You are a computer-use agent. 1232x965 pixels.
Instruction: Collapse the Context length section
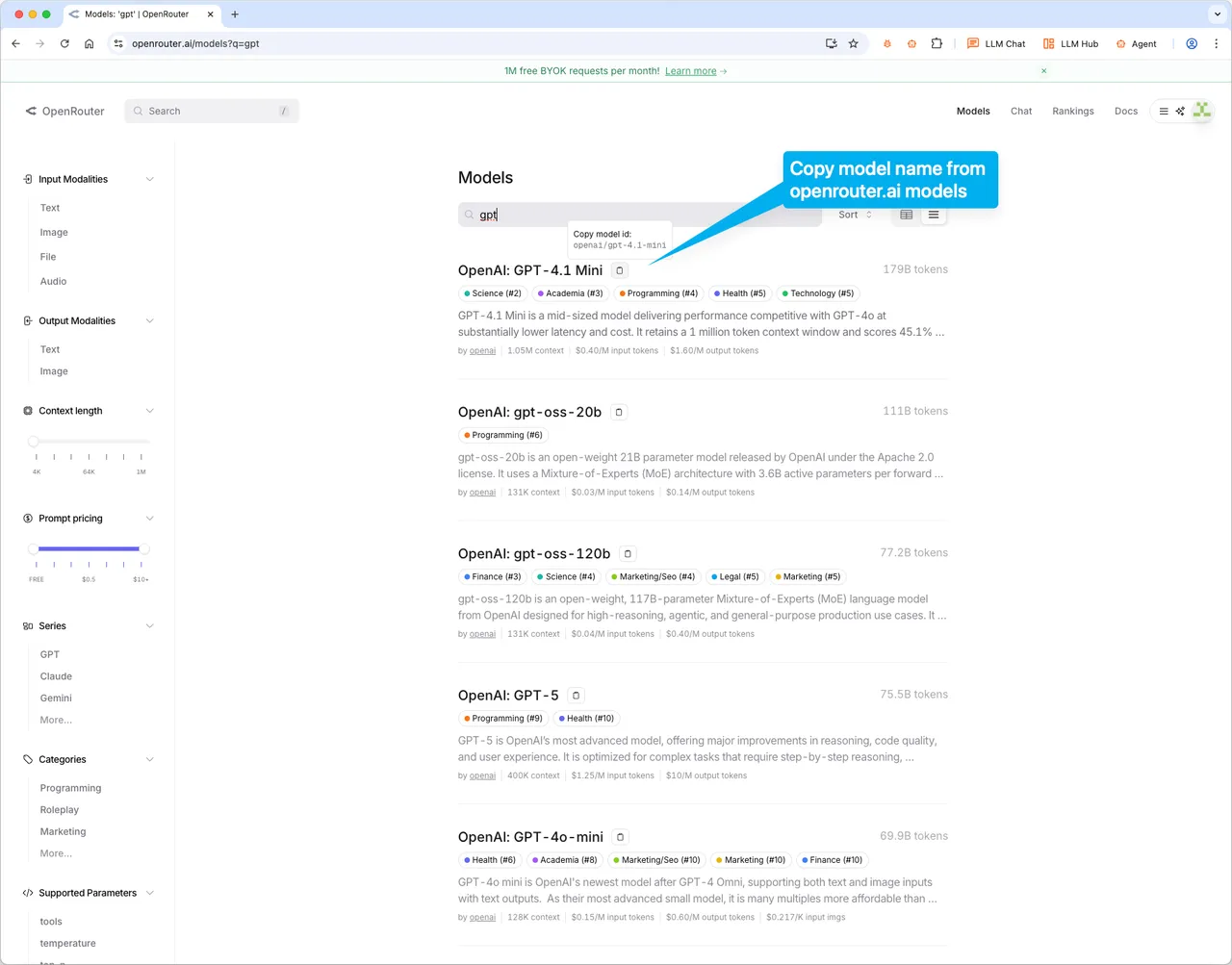click(149, 411)
